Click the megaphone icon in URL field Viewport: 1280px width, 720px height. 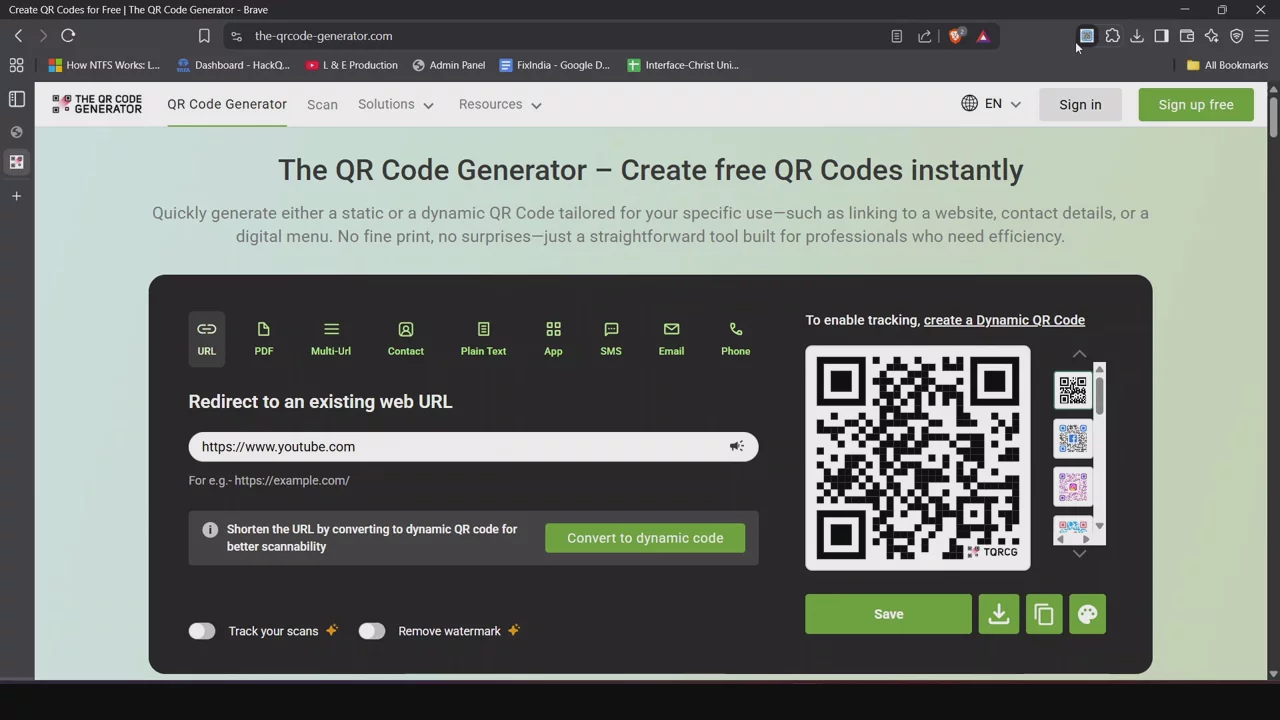point(736,447)
